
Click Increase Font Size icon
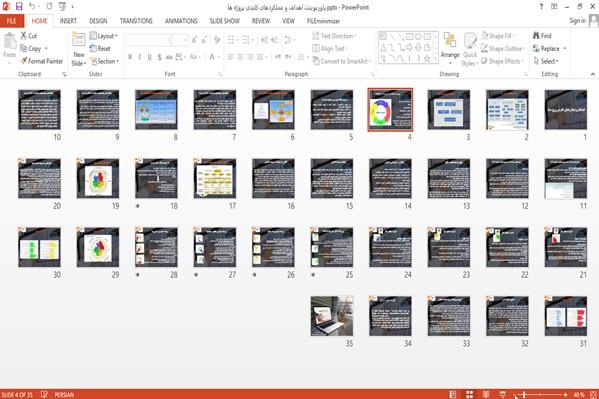194,40
